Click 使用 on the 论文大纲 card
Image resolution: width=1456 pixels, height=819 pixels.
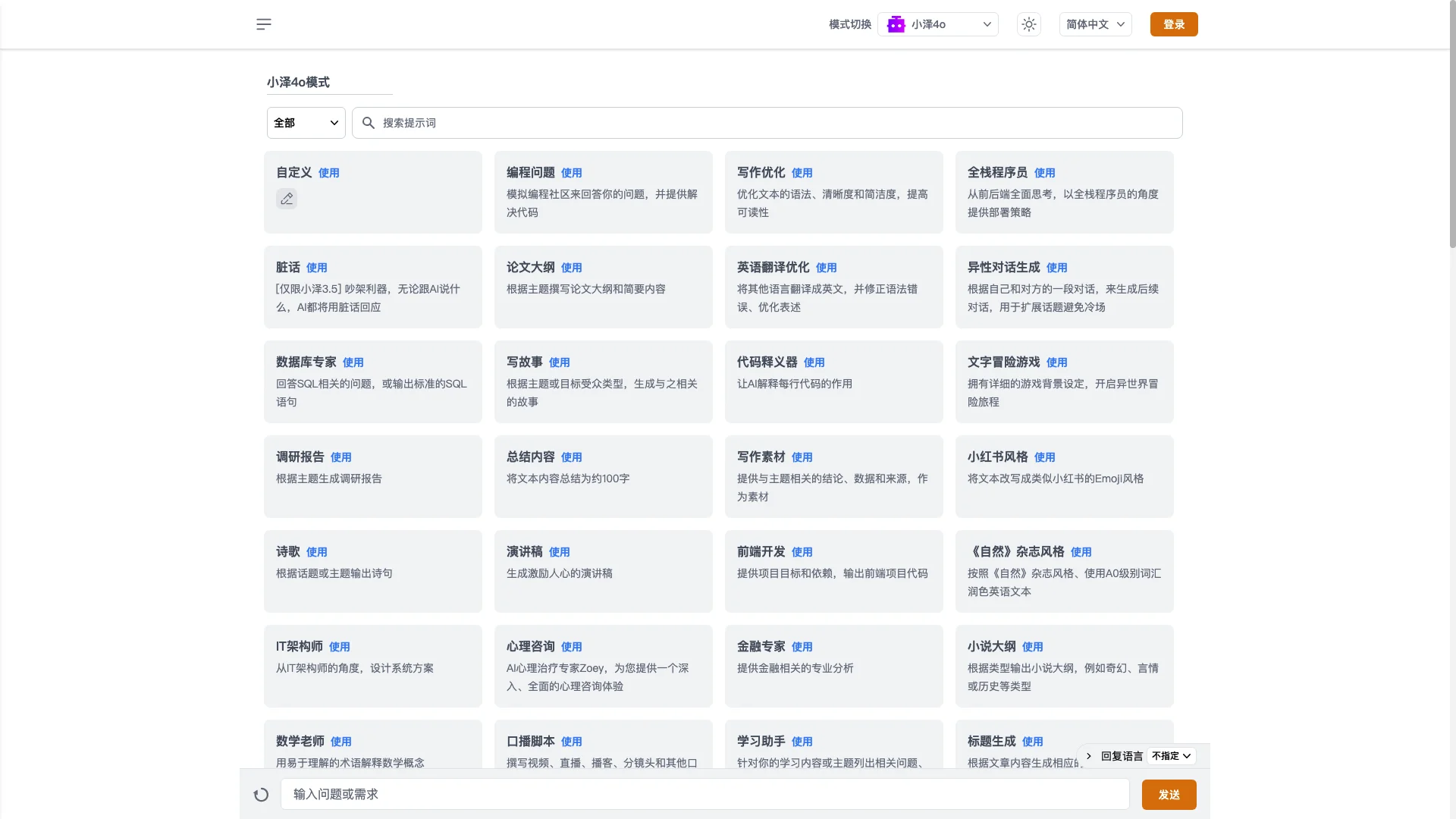pyautogui.click(x=571, y=268)
